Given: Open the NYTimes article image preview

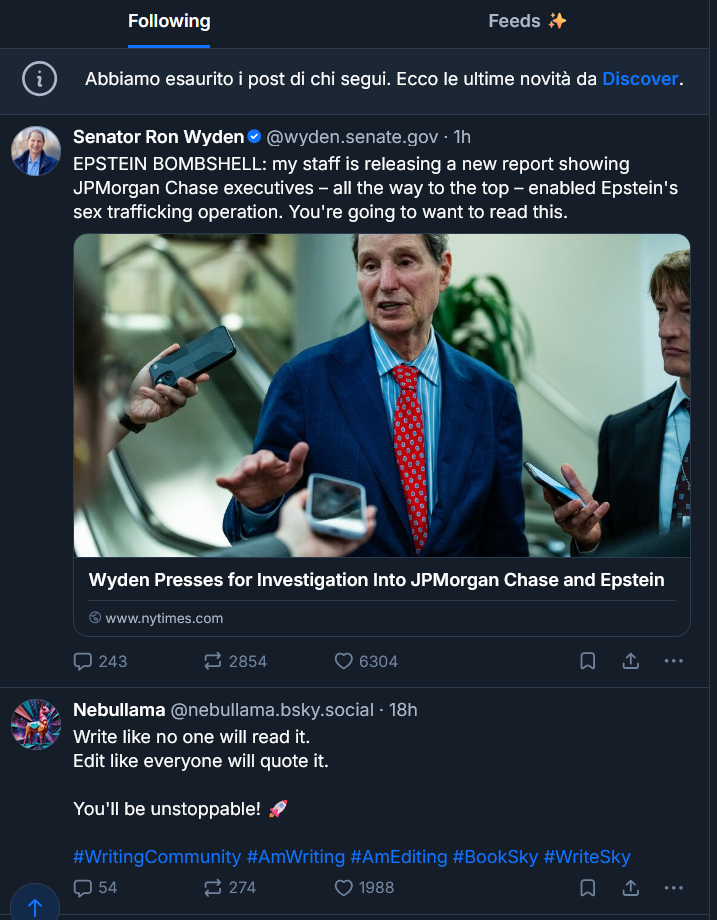Looking at the screenshot, I should pyautogui.click(x=381, y=395).
